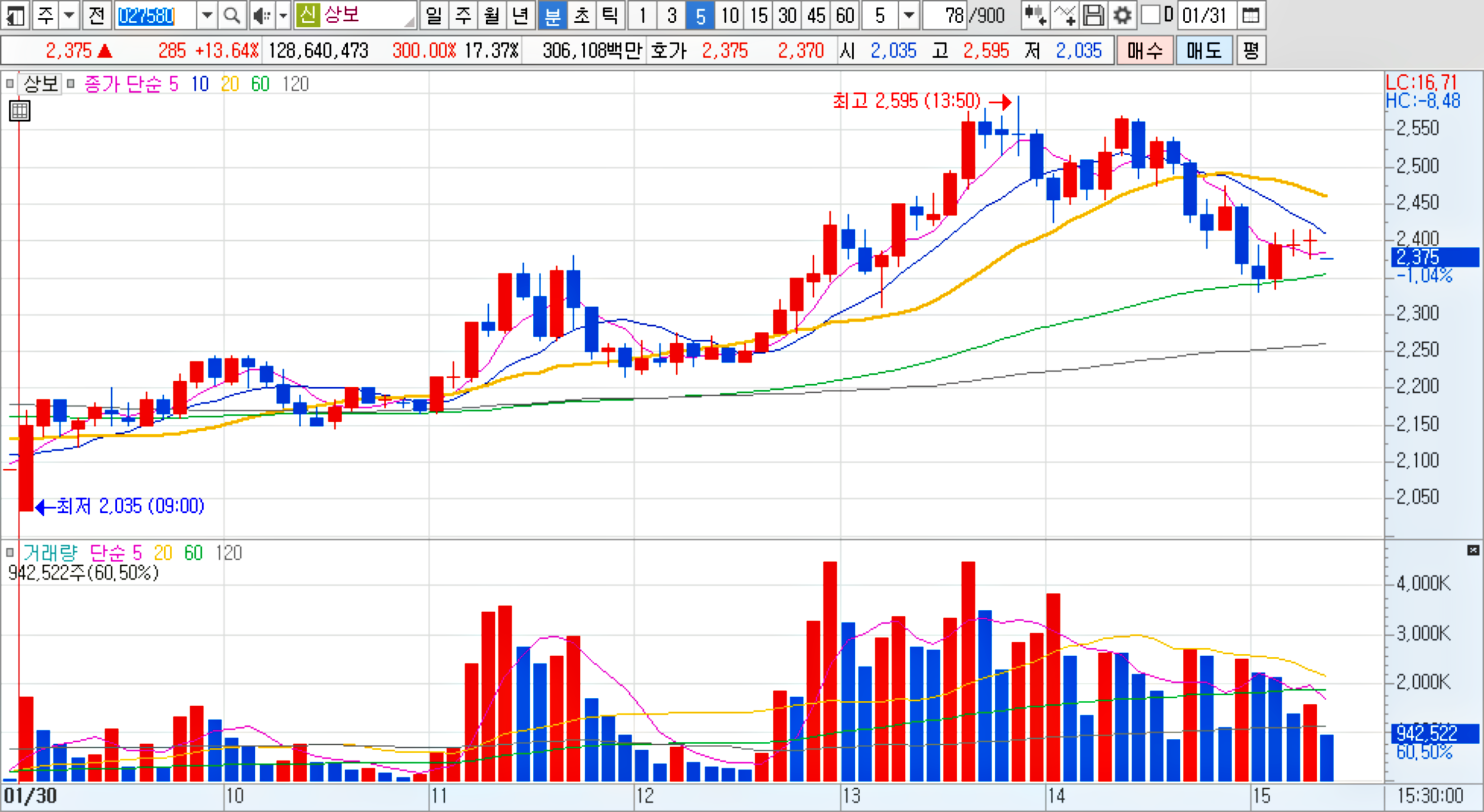Toggle the left side panel icon

(15, 15)
